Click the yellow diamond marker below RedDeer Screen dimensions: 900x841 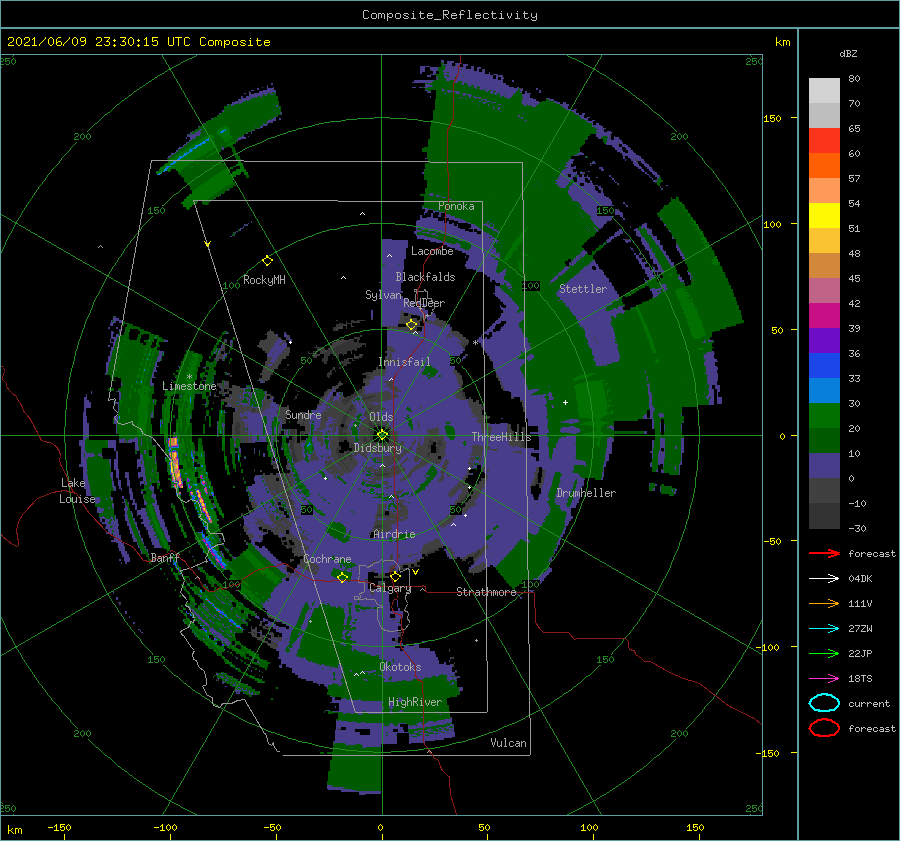pyautogui.click(x=412, y=325)
